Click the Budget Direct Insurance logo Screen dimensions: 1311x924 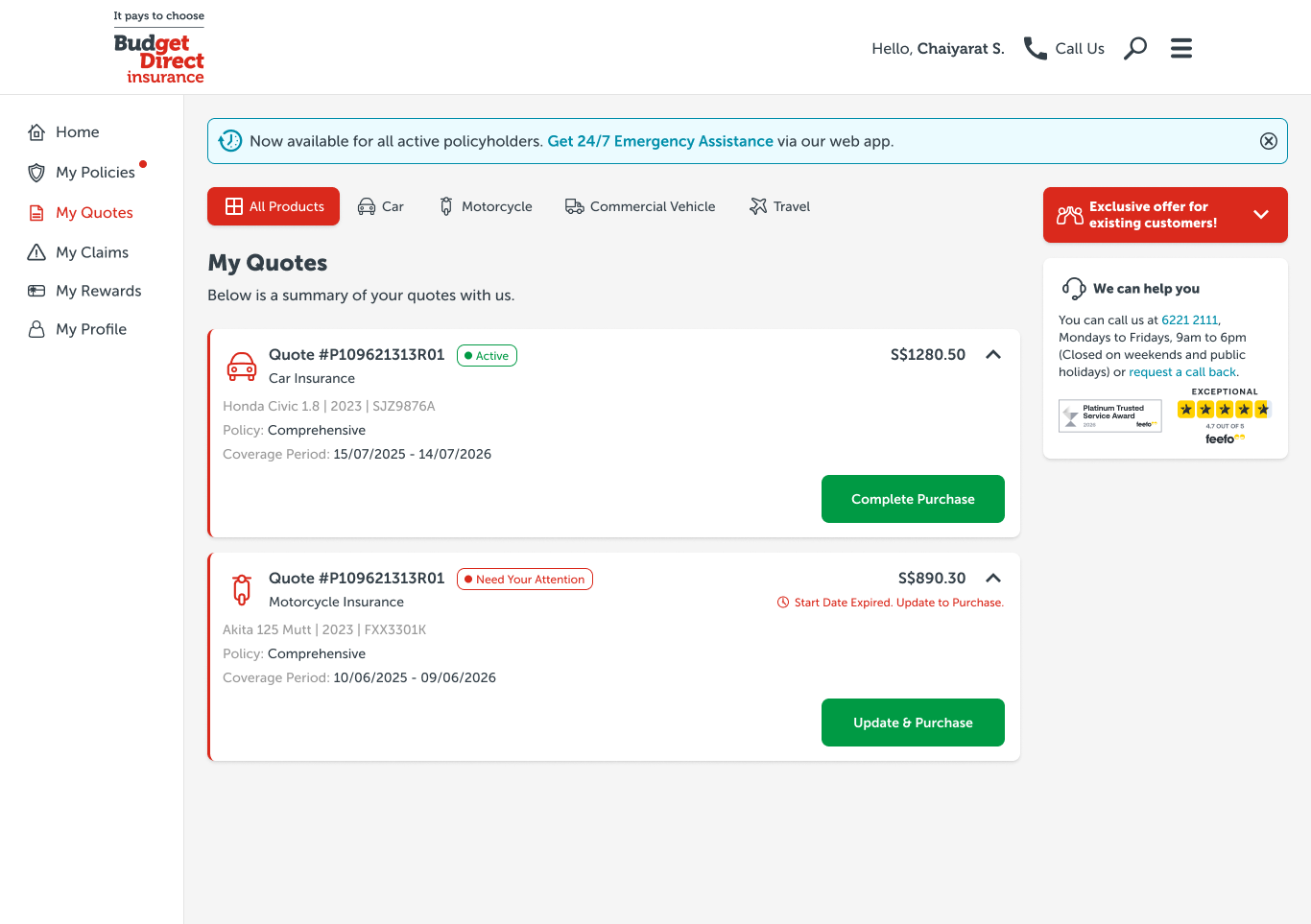pos(158,47)
